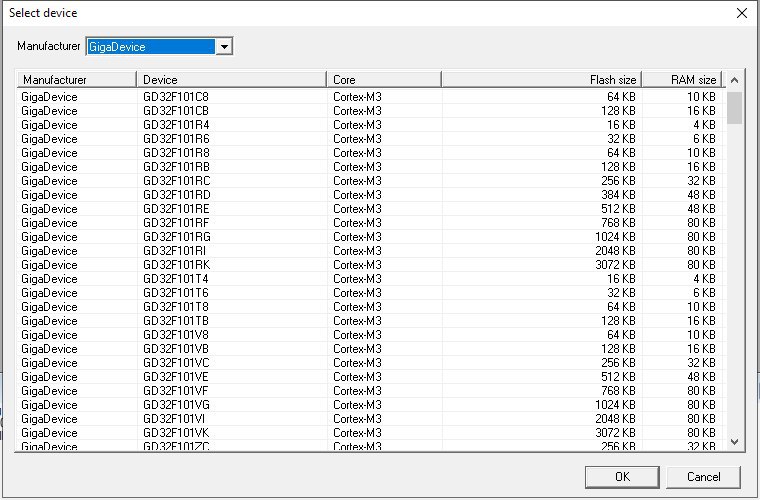760x500 pixels.
Task: Click the scrollbar up arrow
Action: pos(734,80)
